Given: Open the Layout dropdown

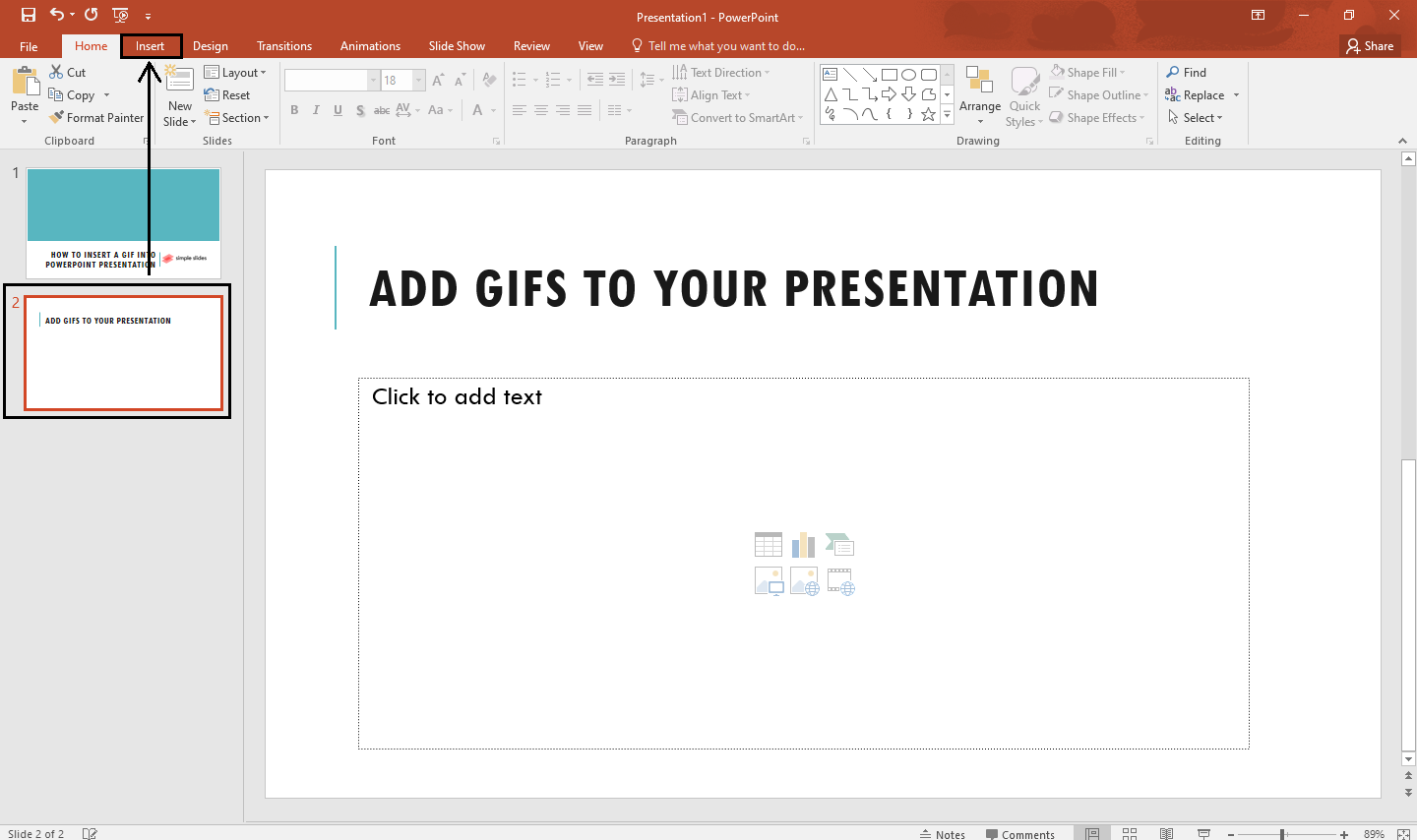Looking at the screenshot, I should (x=236, y=72).
